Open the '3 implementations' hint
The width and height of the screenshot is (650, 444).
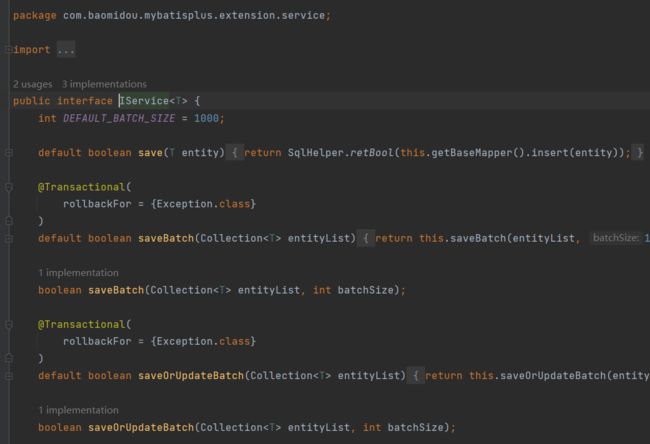pyautogui.click(x=104, y=84)
